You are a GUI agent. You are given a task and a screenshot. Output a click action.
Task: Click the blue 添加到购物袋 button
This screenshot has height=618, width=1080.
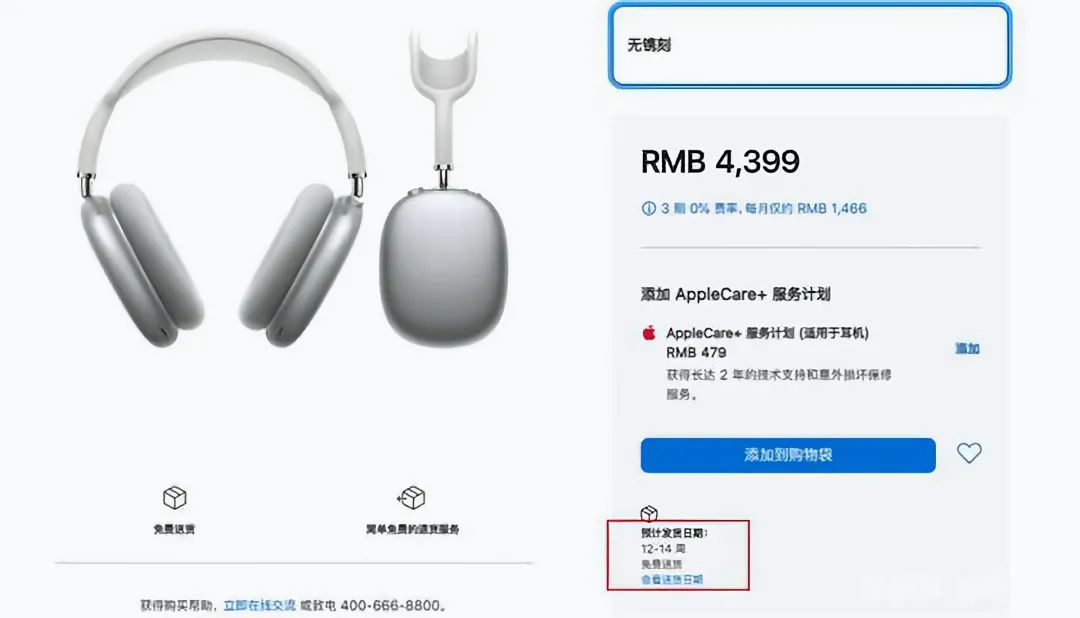[788, 455]
